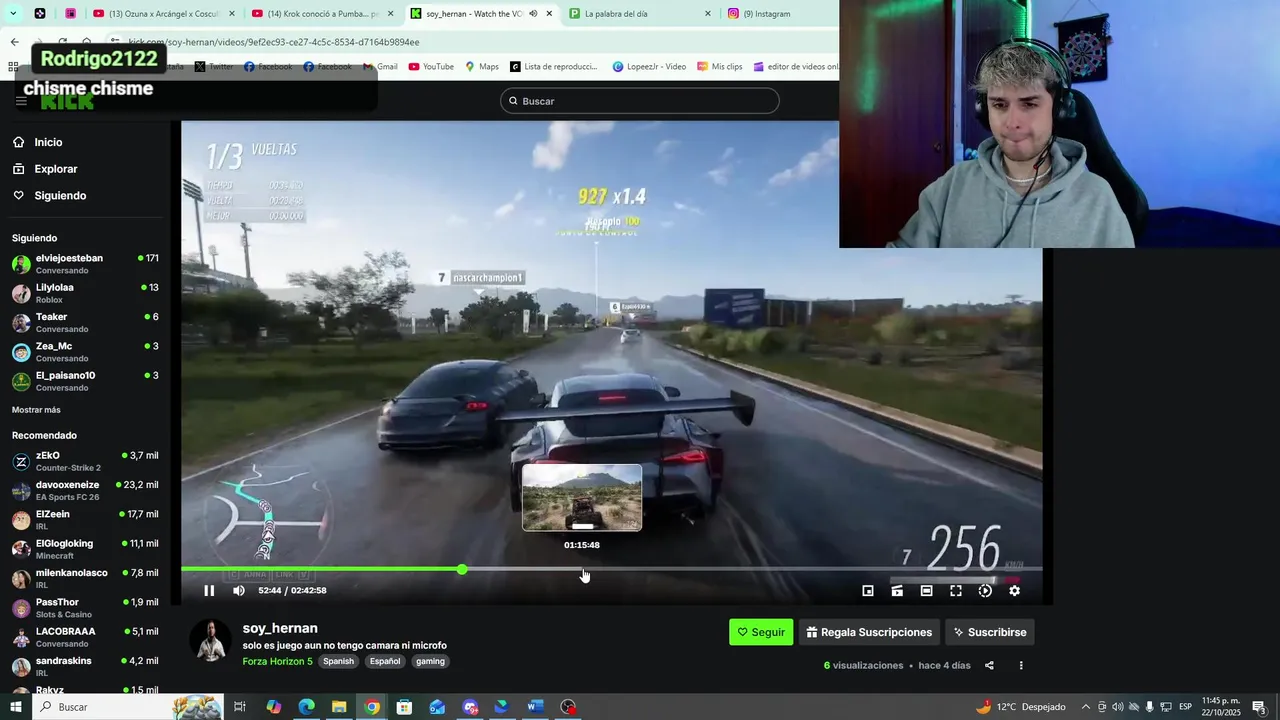
Task: Open milenkanolasco recommended channel
Action: pos(85,579)
